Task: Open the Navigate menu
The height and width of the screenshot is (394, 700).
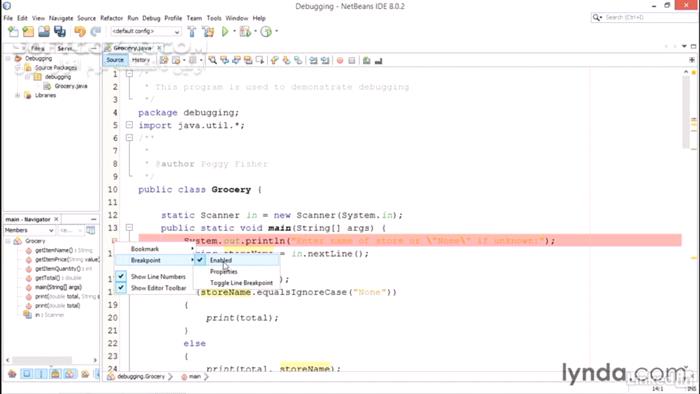Action: (x=61, y=18)
